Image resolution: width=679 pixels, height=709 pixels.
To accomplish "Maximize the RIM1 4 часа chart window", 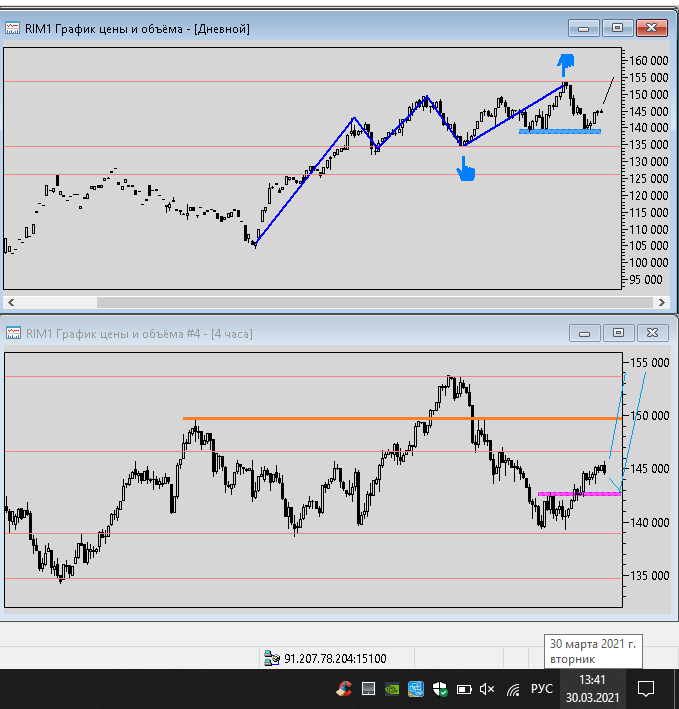I will 618,333.
